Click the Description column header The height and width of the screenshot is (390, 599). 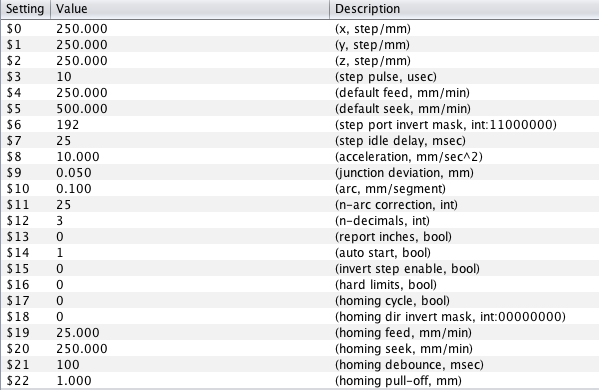tap(464, 9)
